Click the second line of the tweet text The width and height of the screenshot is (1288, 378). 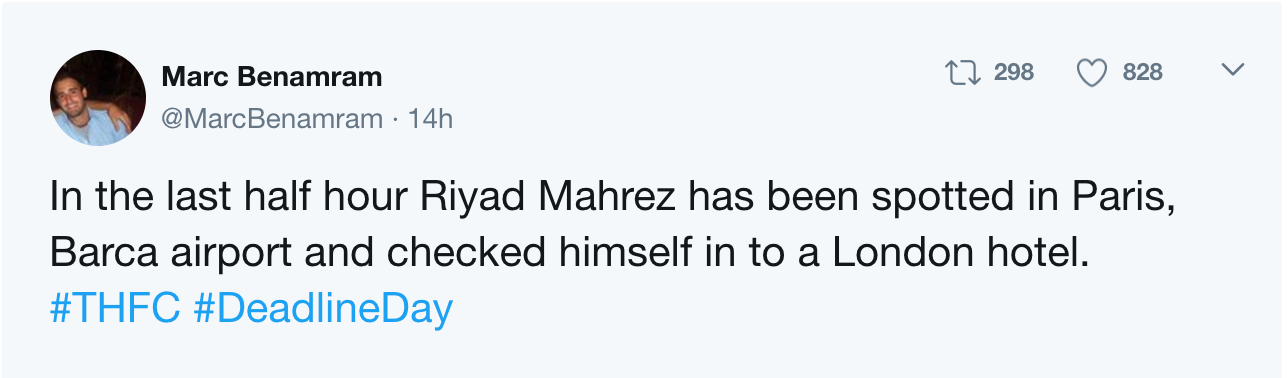(x=568, y=254)
